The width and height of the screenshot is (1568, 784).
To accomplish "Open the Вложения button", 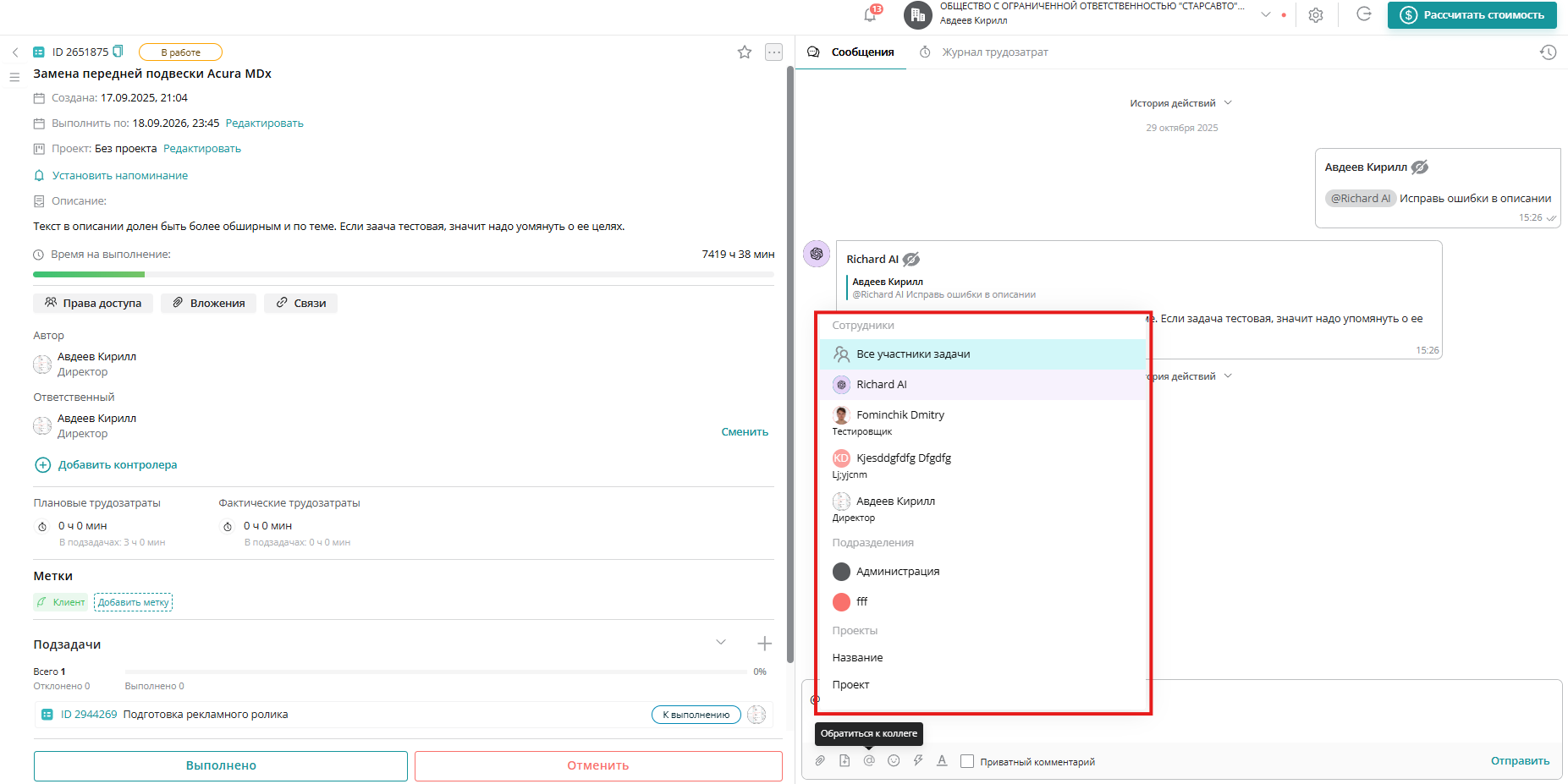I will click(208, 303).
